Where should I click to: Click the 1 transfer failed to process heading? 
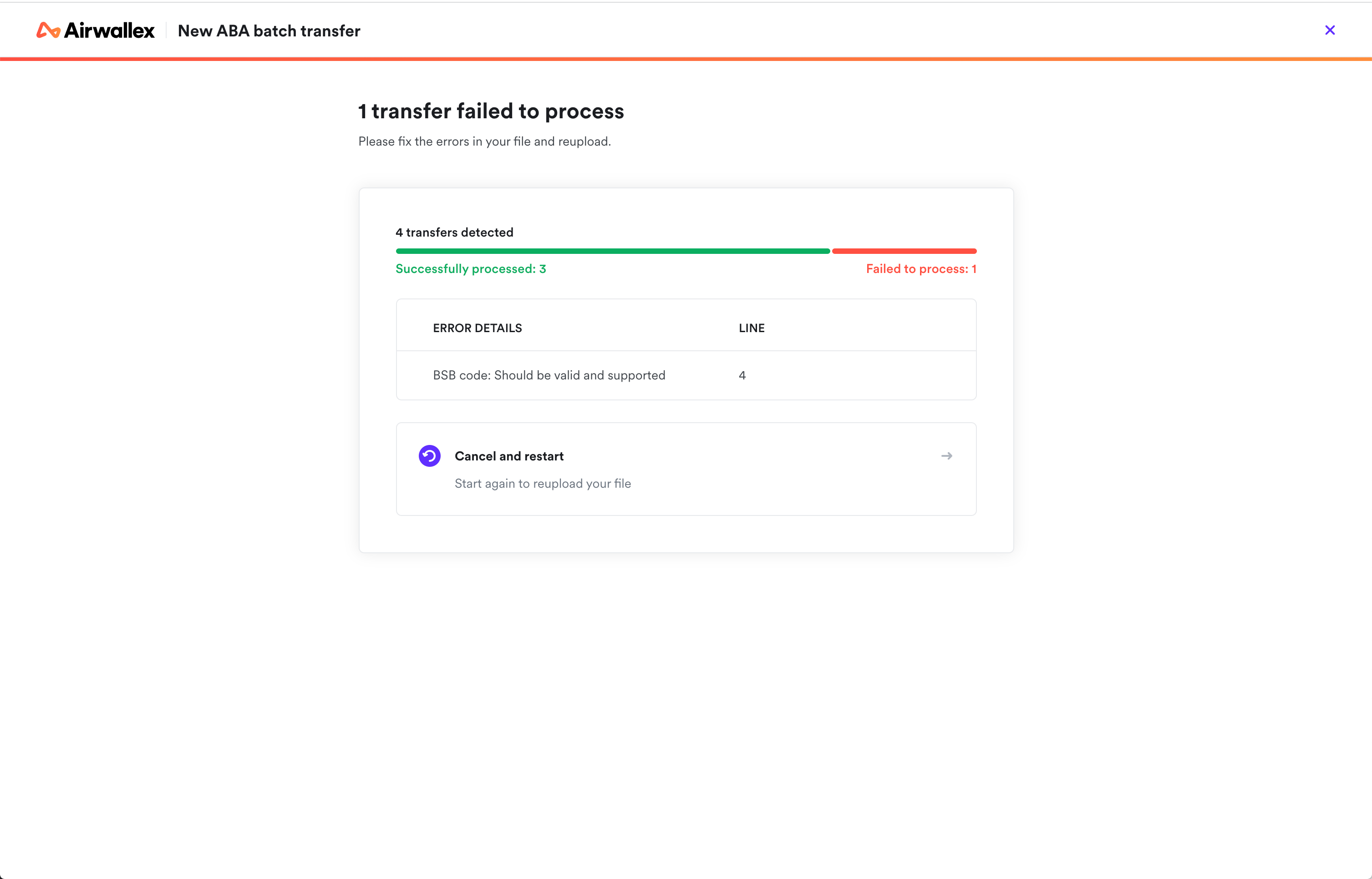[491, 111]
